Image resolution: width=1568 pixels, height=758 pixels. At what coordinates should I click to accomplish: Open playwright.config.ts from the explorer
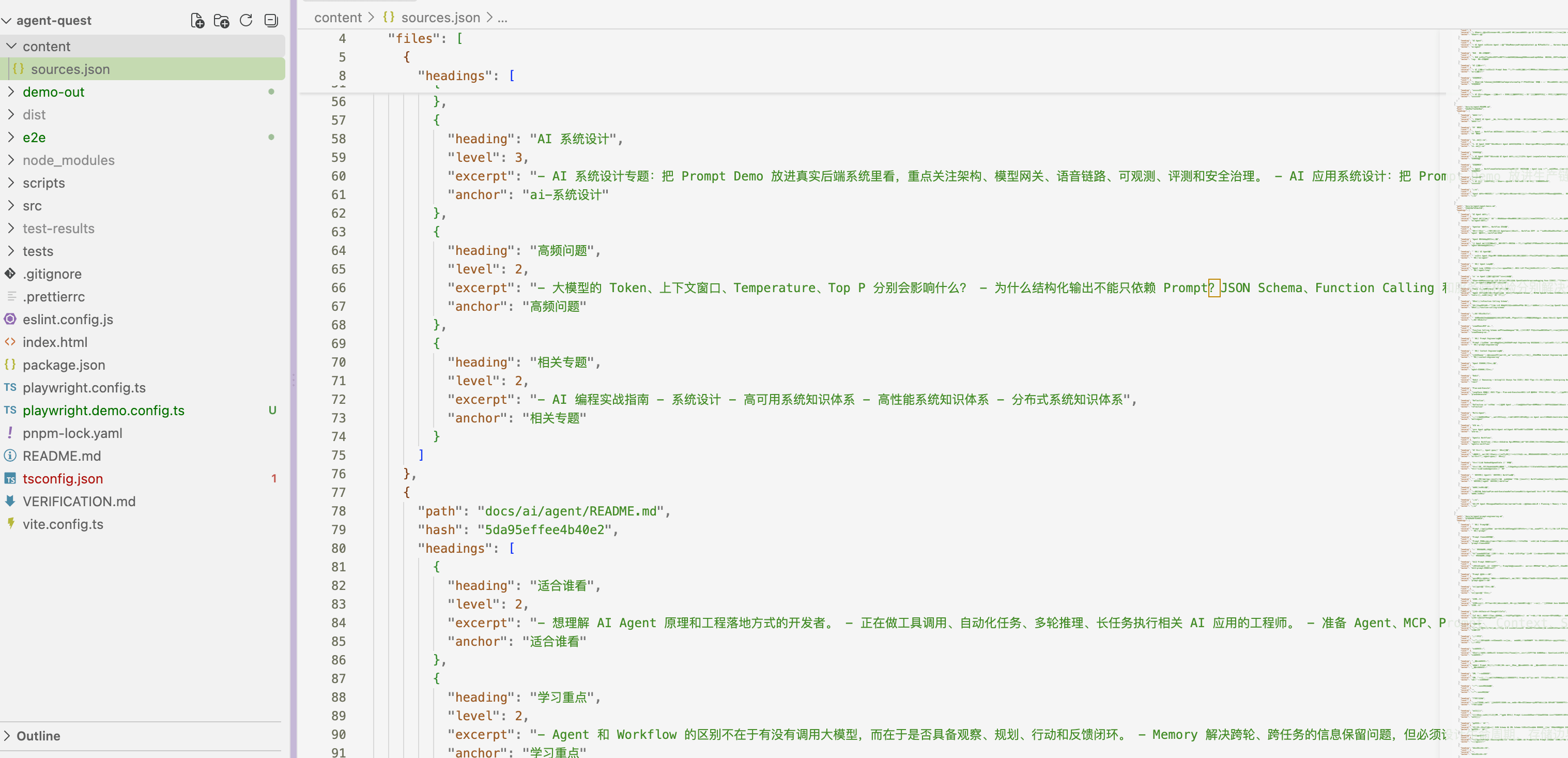[143, 387]
